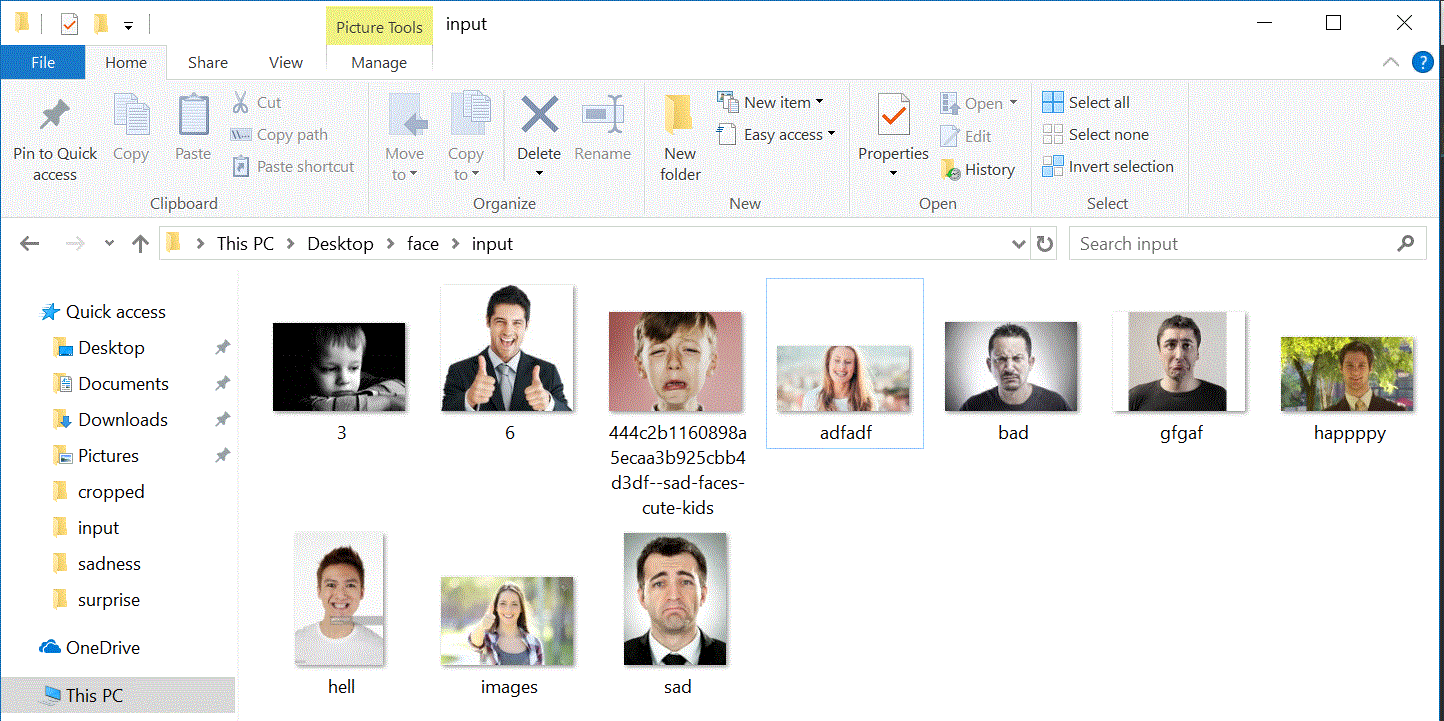Select the image thumbnail named bad

[x=1012, y=366]
